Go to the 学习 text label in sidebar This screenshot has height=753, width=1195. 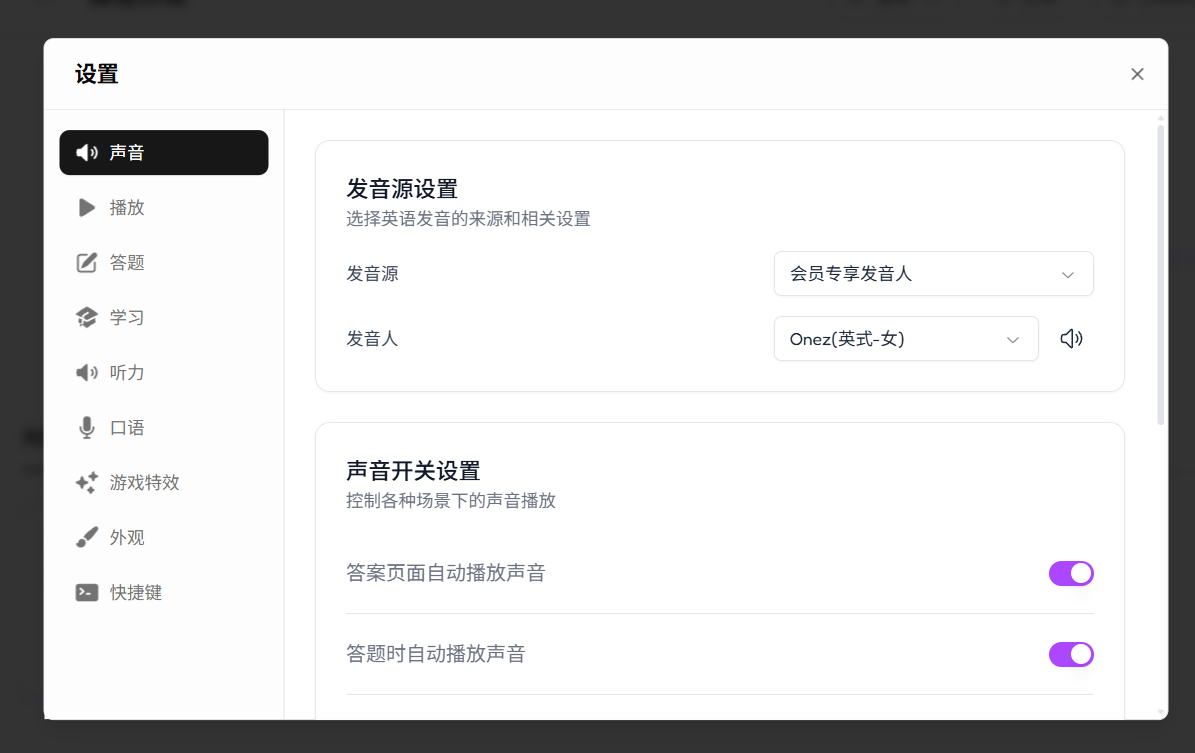point(127,318)
